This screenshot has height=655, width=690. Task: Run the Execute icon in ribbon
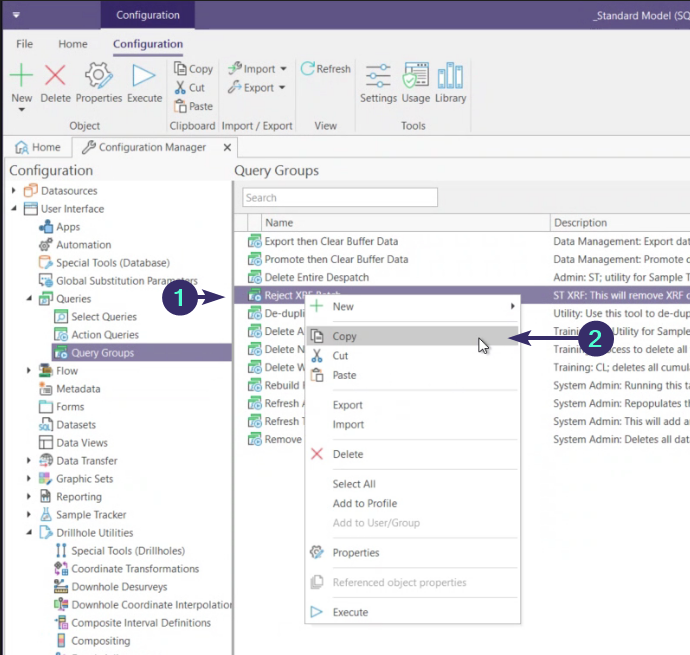click(144, 77)
